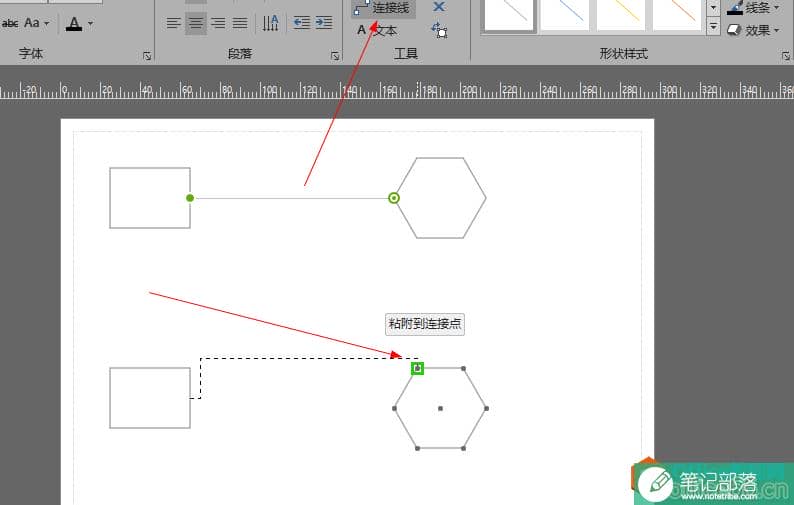The width and height of the screenshot is (794, 505).
Task: Select the straight connector line between shapes
Action: (x=291, y=198)
